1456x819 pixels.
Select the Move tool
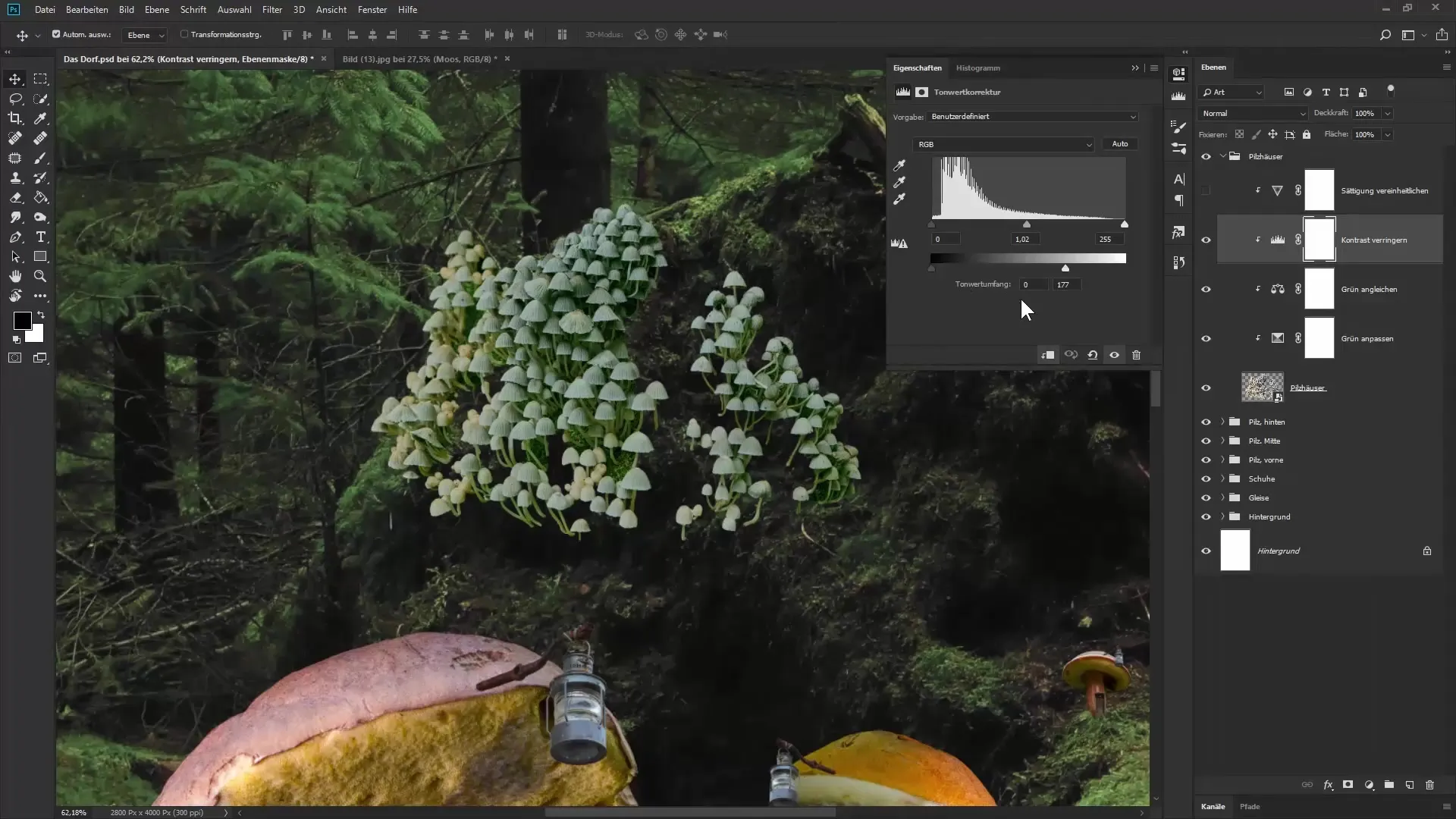tap(15, 79)
